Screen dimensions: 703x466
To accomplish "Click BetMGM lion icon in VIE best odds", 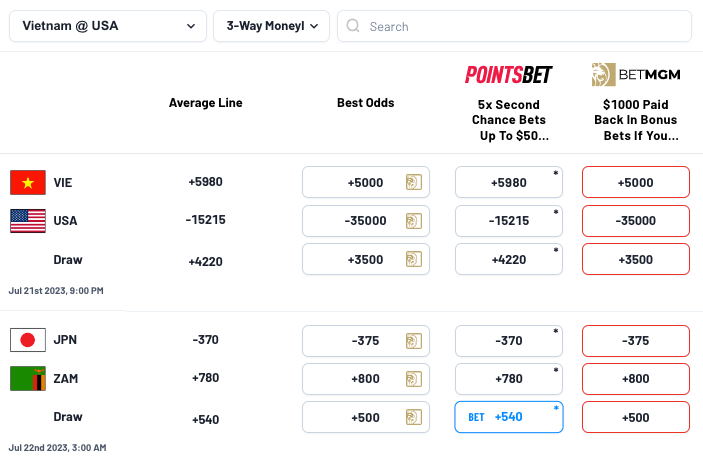I will pyautogui.click(x=414, y=182).
